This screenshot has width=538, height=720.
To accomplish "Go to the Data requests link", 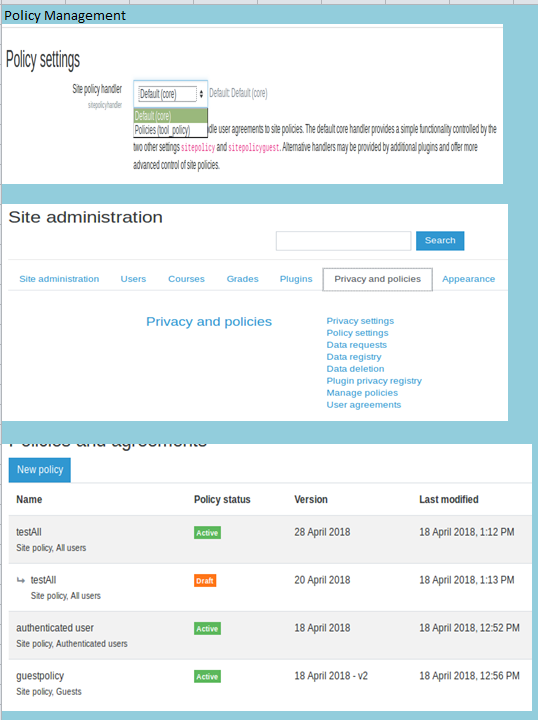I will 356,345.
